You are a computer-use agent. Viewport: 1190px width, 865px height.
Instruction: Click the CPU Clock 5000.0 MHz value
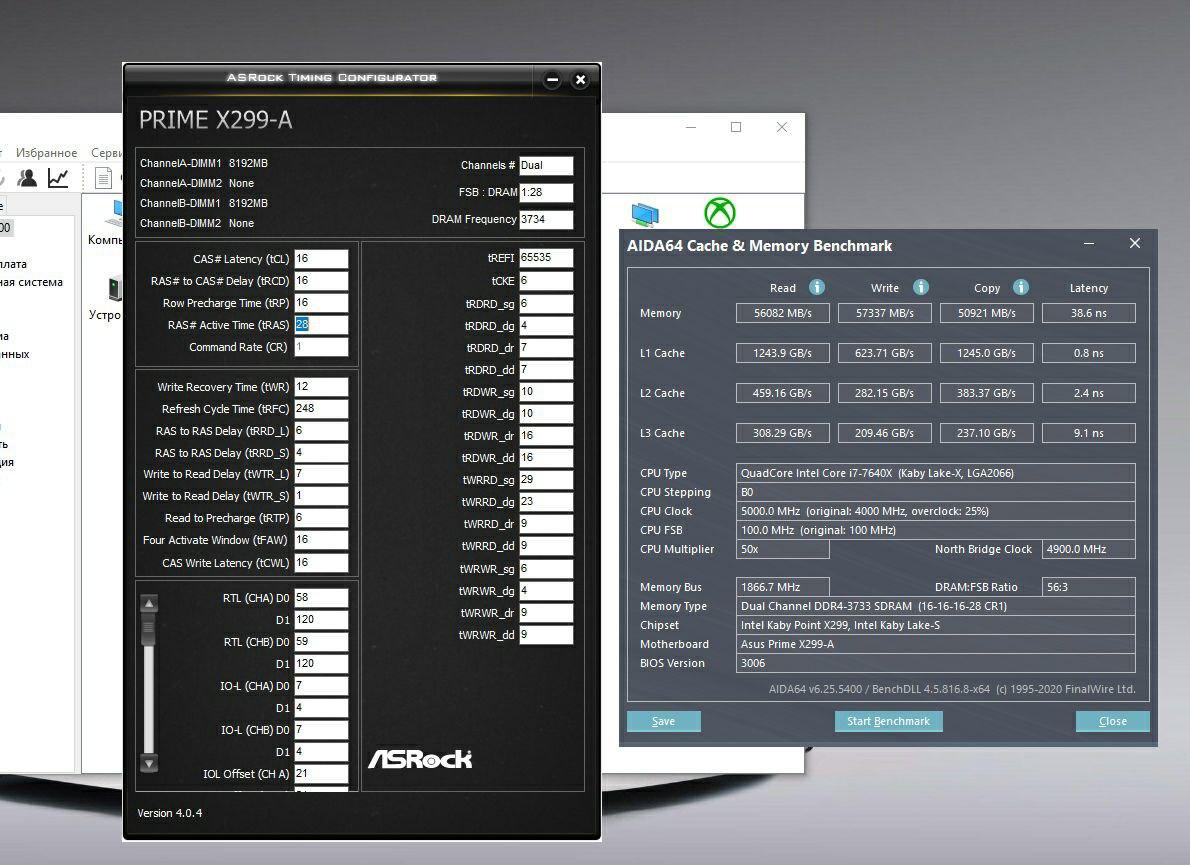[x=935, y=511]
